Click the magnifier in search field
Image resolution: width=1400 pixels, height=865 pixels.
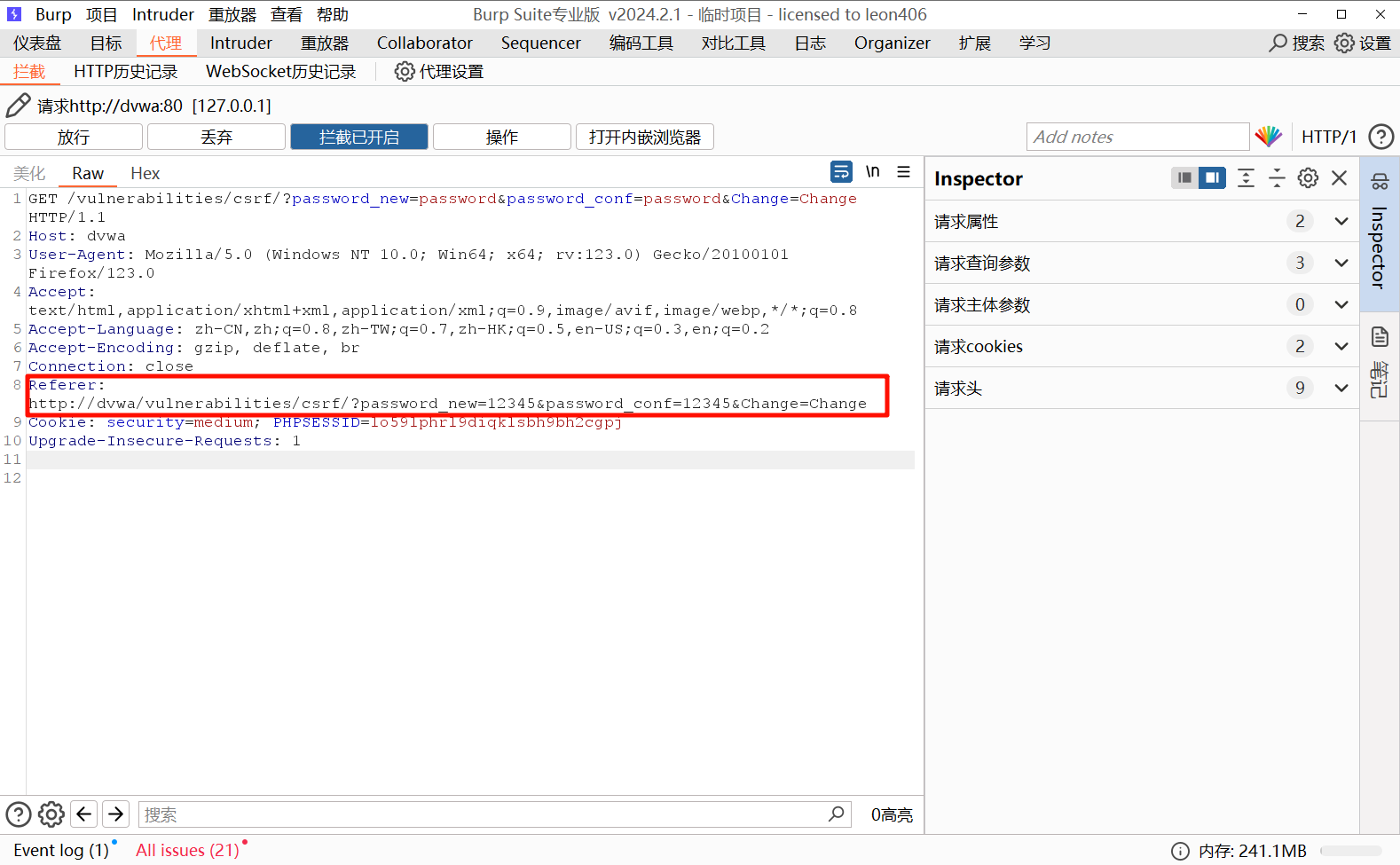click(836, 814)
